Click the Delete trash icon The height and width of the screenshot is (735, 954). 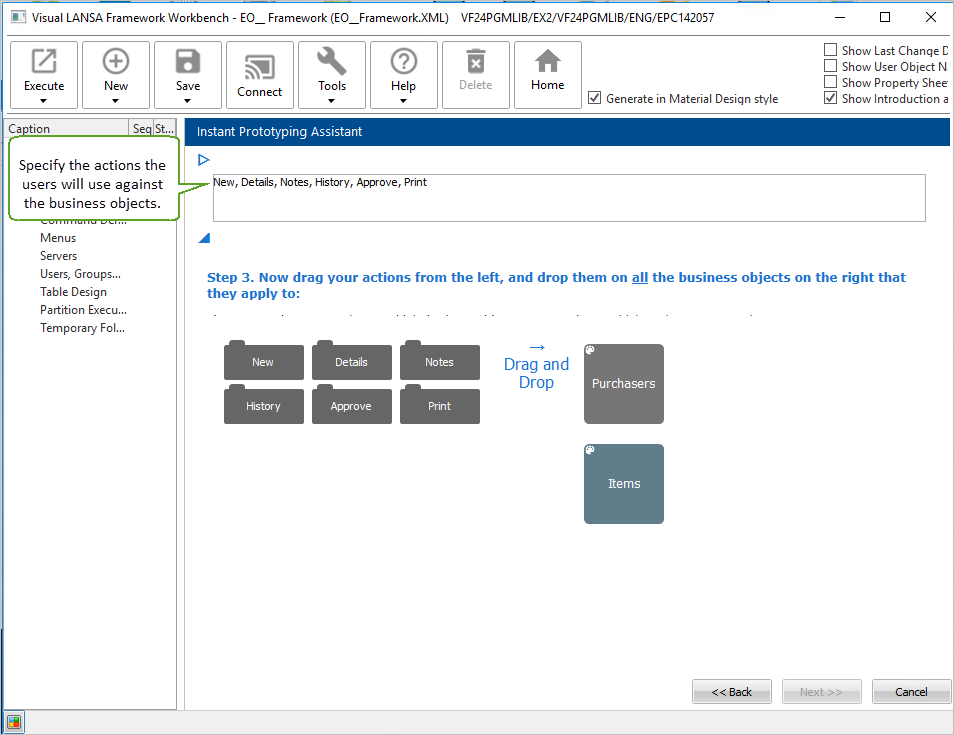476,61
